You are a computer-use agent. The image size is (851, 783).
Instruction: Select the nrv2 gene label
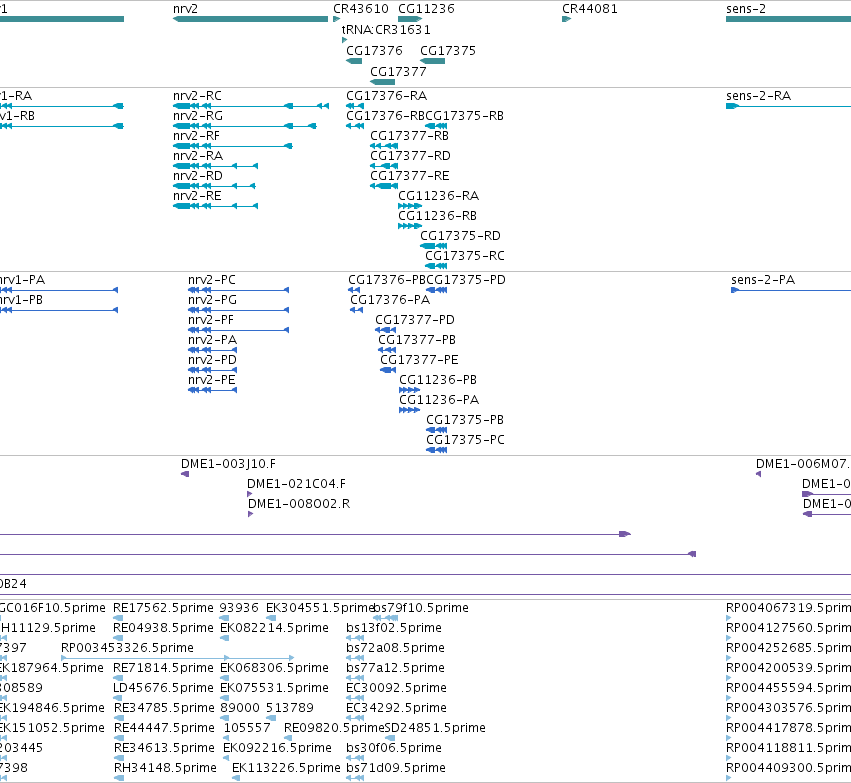[x=185, y=9]
